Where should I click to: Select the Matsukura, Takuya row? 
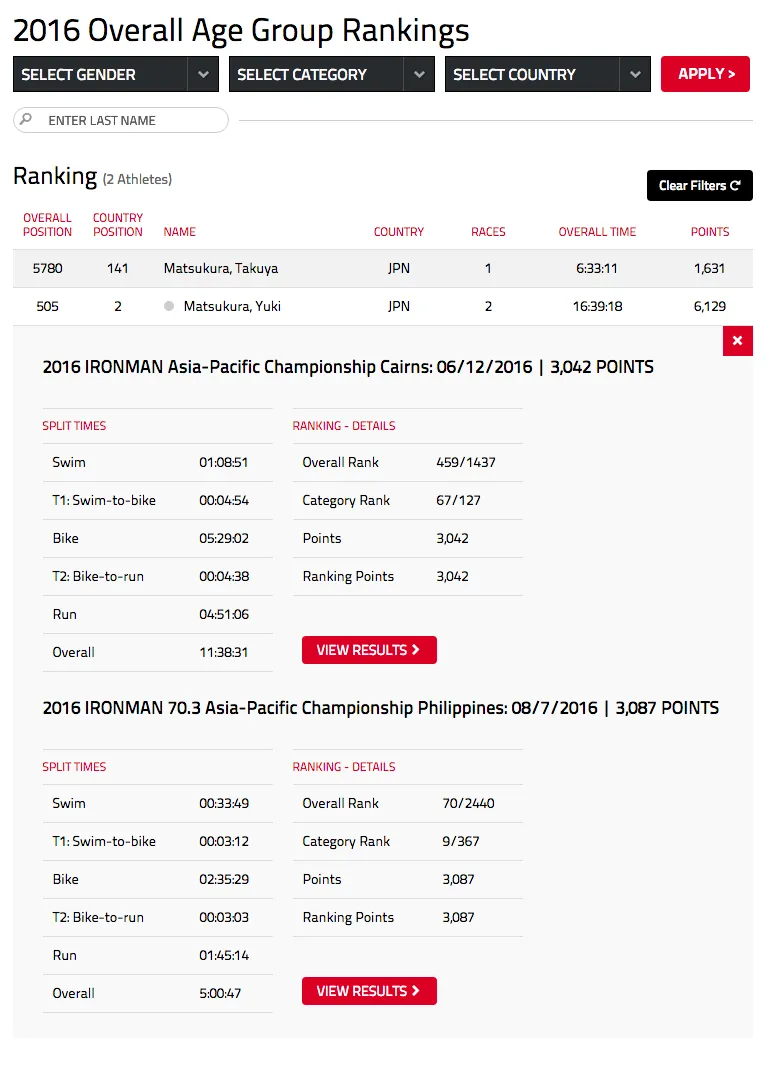221,269
